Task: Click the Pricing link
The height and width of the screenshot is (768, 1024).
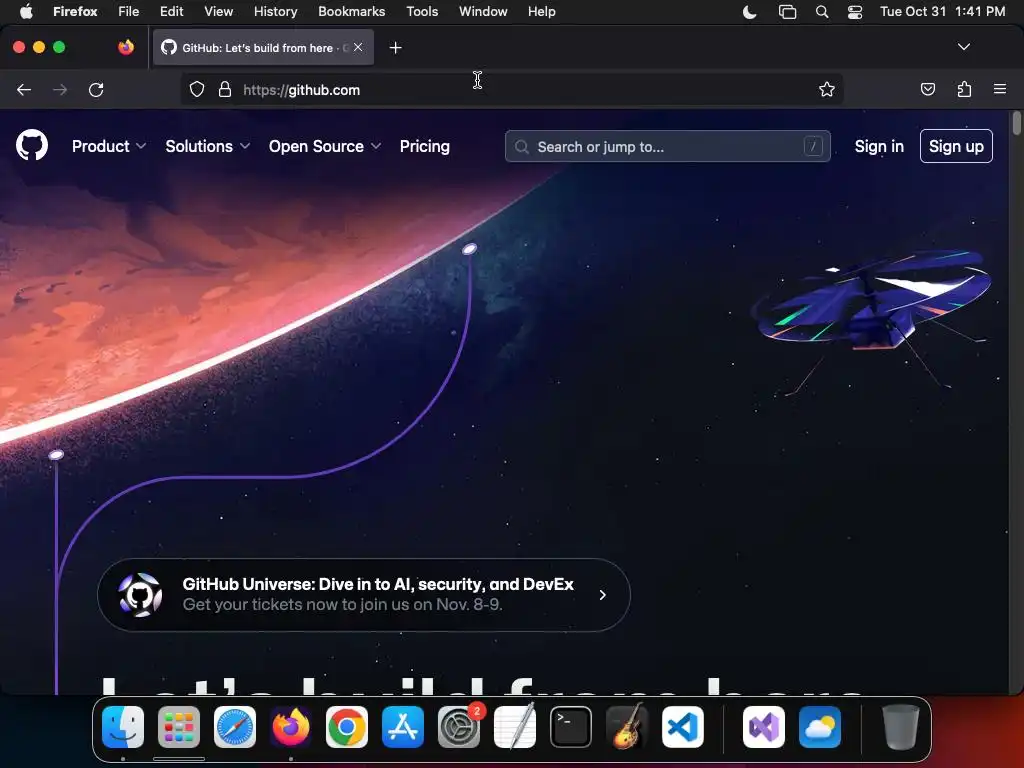Action: tap(424, 146)
